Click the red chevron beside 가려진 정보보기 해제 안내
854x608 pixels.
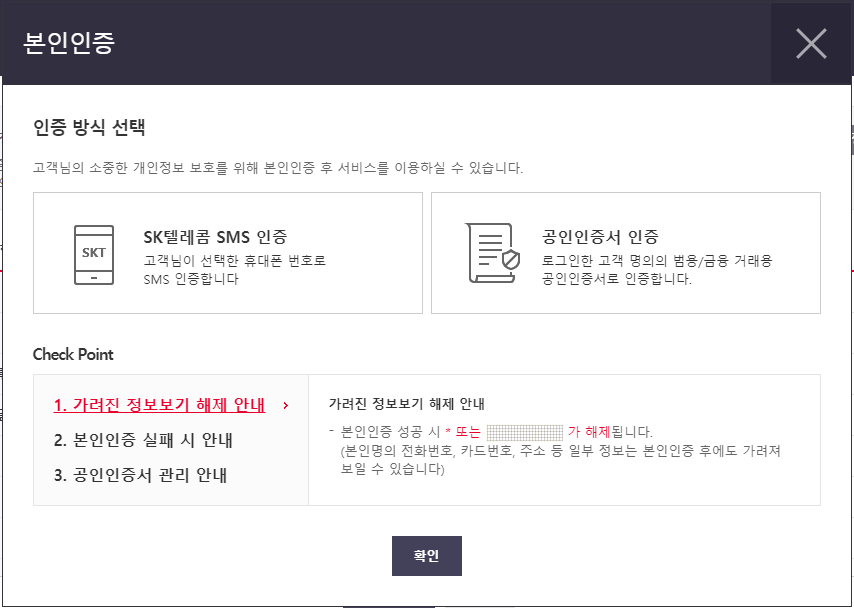coord(286,405)
